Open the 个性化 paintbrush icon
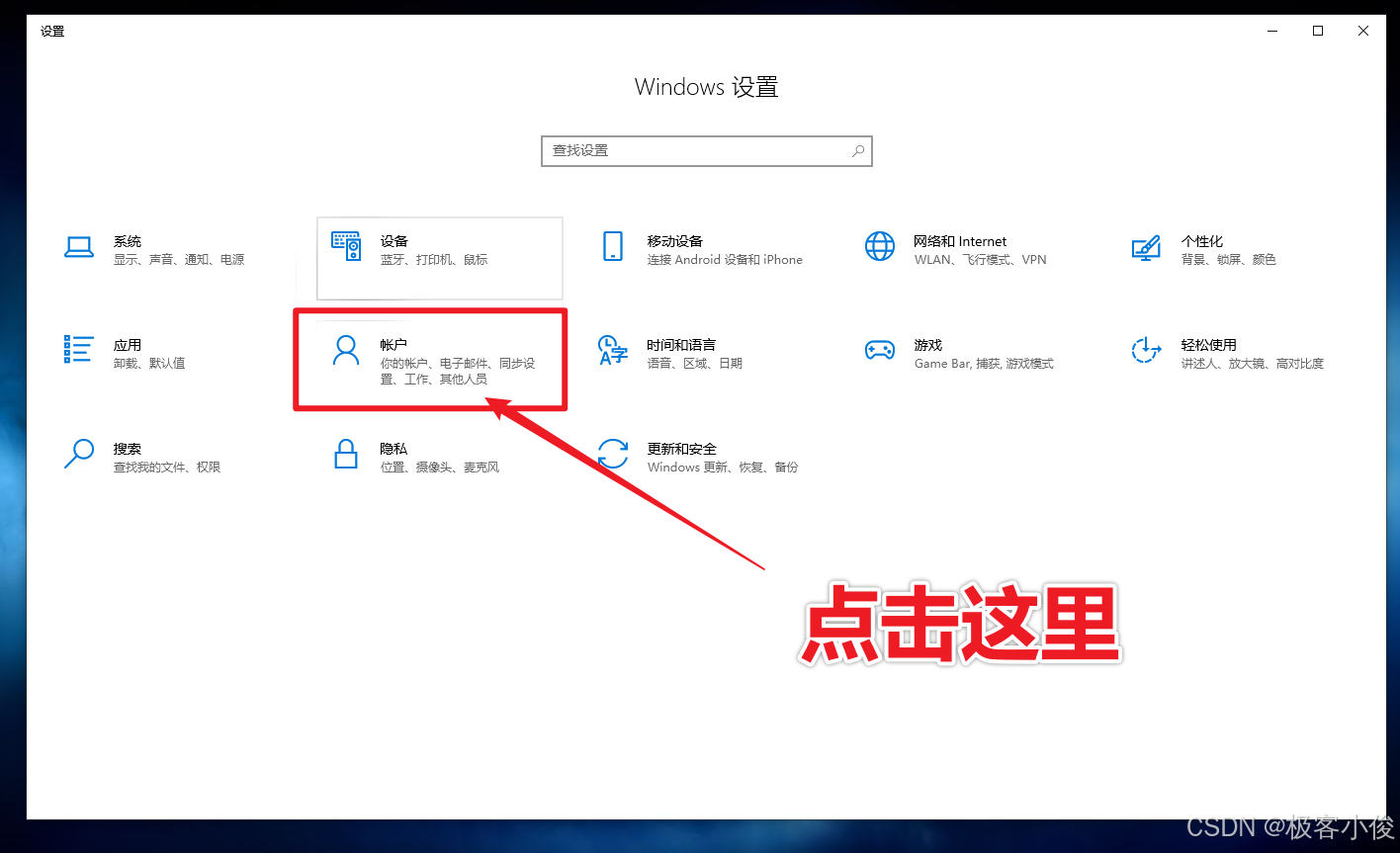The width and height of the screenshot is (1400, 853). 1146,247
